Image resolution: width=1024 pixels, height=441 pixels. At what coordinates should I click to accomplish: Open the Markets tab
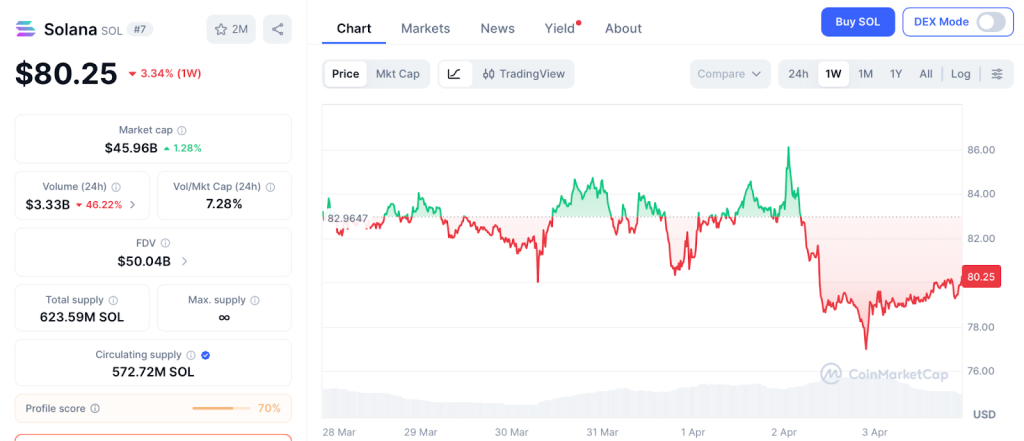(x=425, y=28)
